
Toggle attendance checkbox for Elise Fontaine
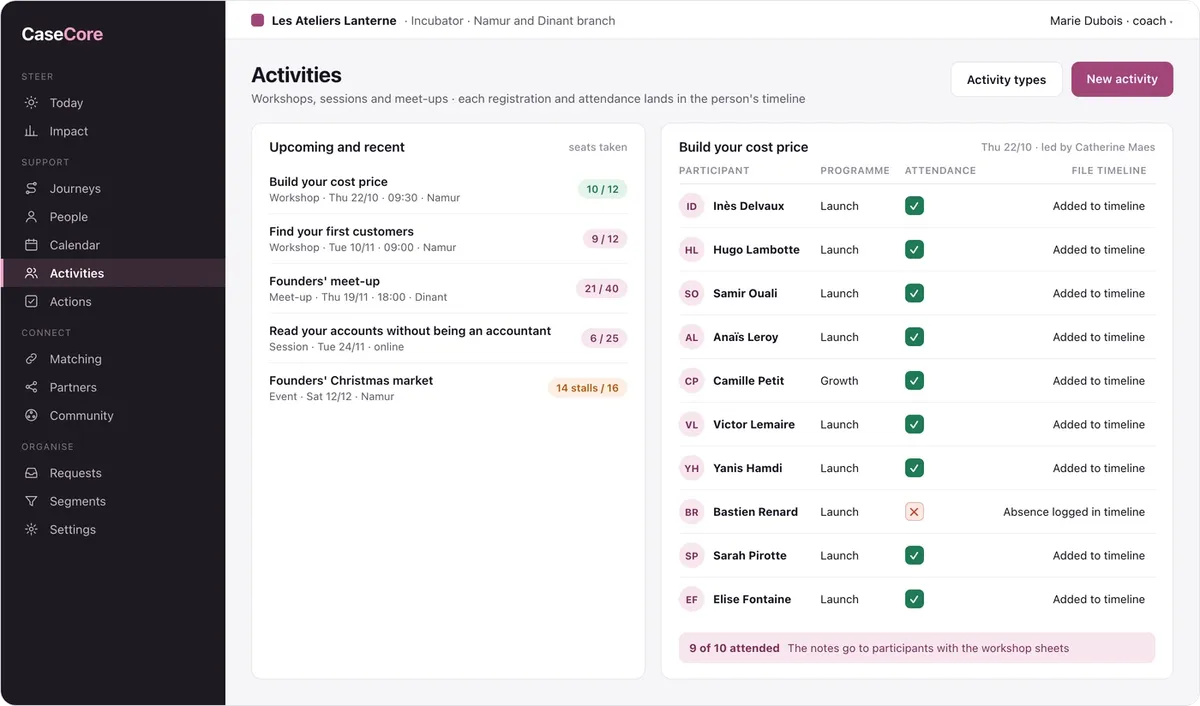tap(914, 599)
